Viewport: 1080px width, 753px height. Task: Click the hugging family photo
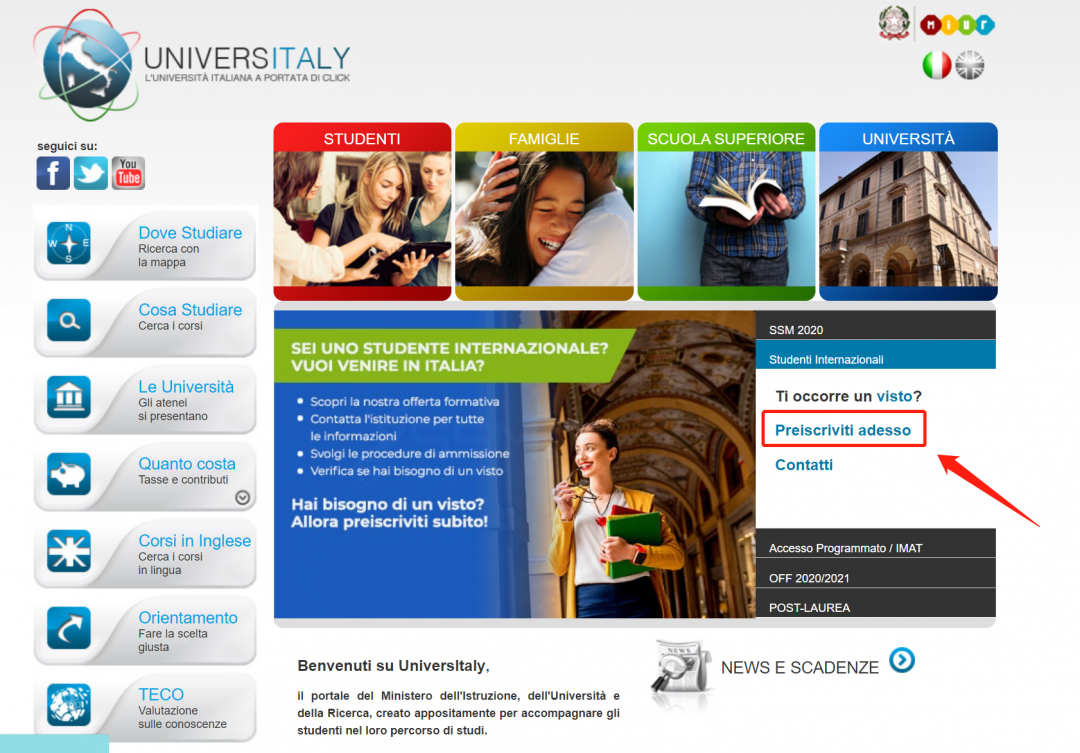(544, 219)
